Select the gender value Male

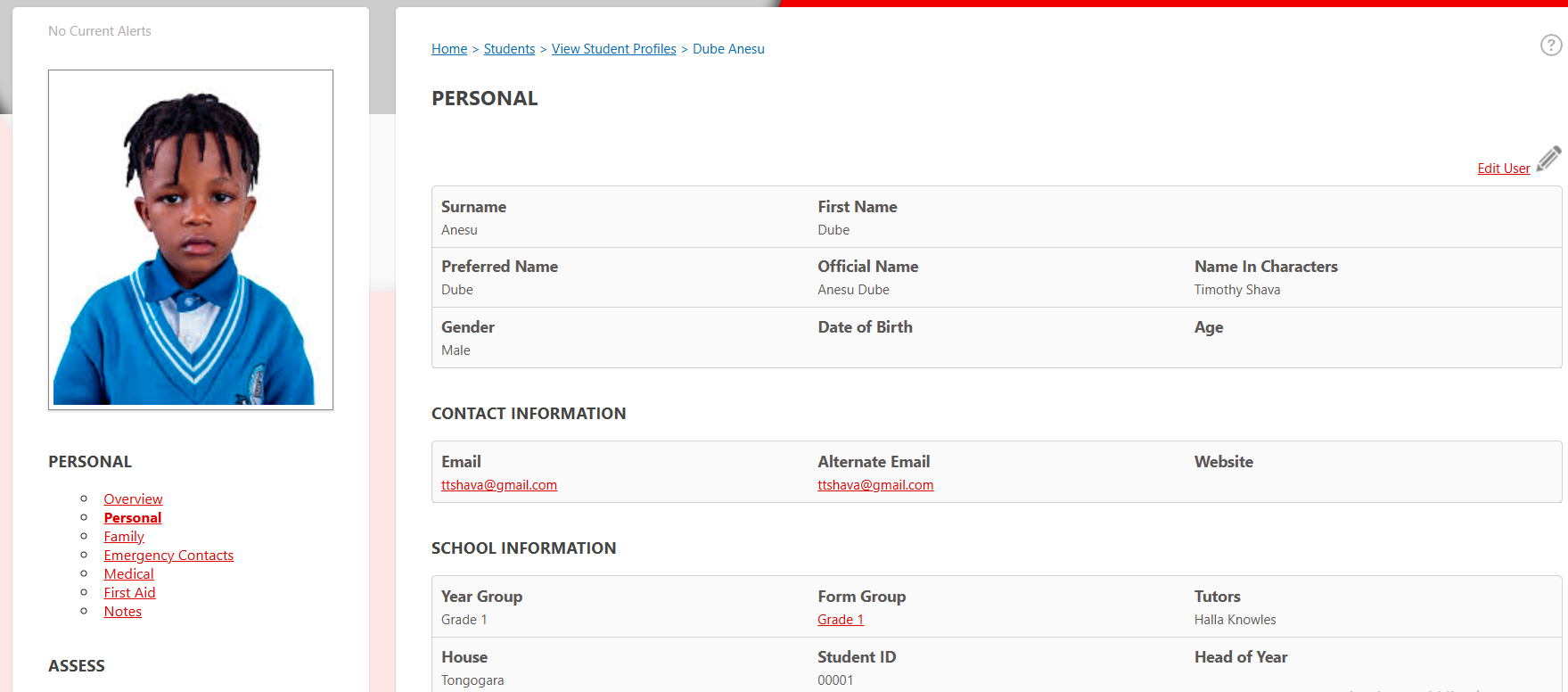pos(456,350)
